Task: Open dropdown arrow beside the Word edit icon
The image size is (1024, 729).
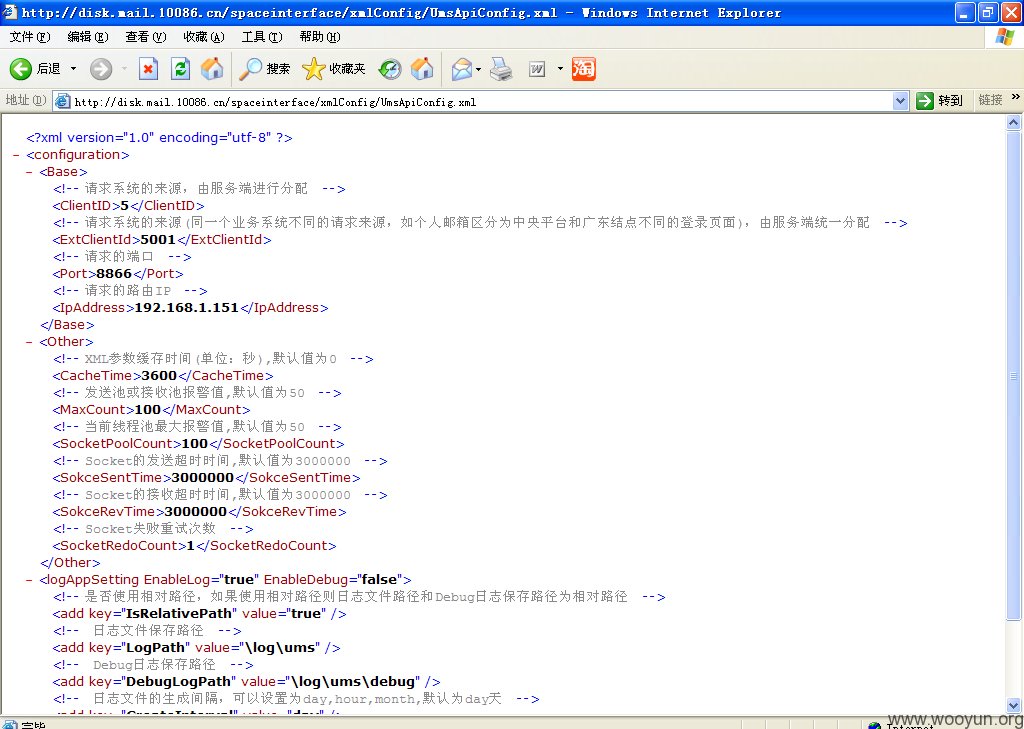Action: (560, 69)
